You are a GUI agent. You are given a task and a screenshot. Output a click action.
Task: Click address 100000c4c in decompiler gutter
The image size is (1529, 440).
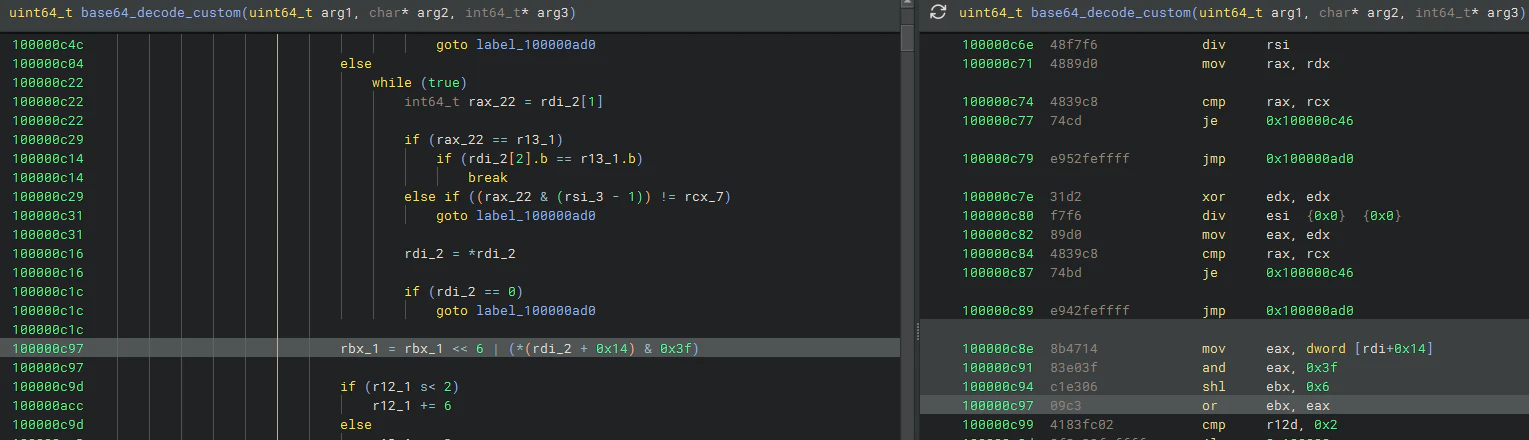[47, 45]
